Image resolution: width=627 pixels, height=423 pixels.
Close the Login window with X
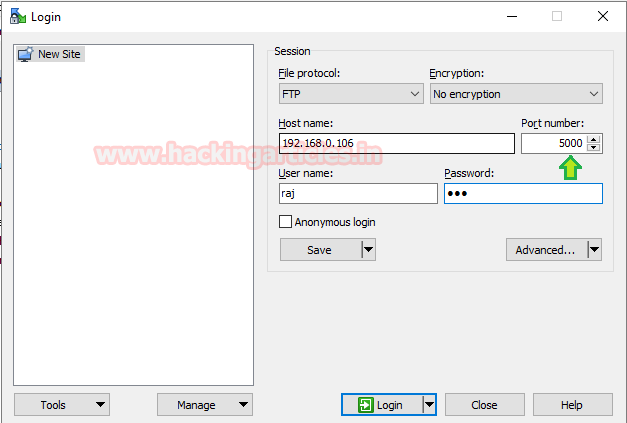[603, 16]
